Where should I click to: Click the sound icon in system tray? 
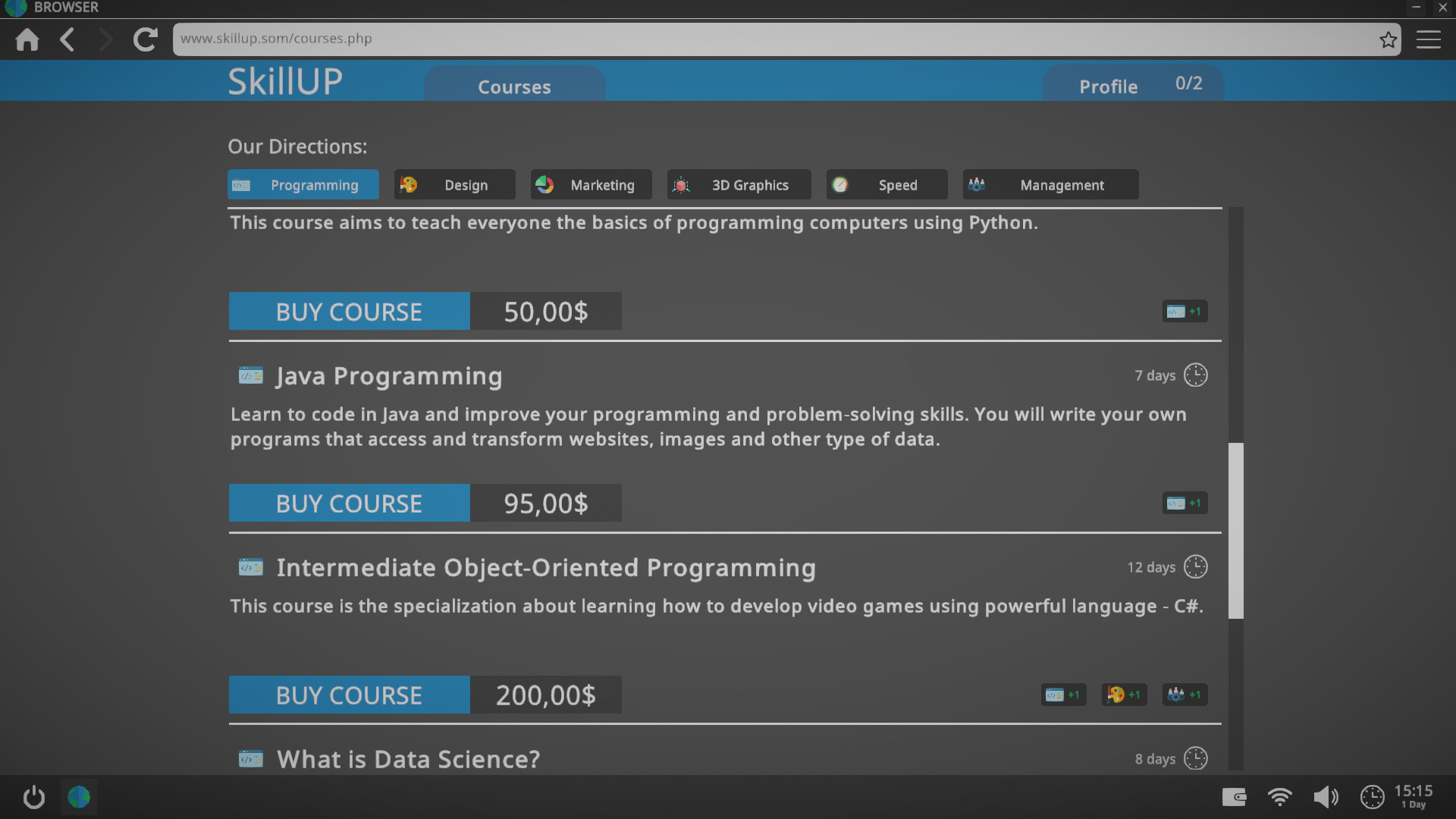(1326, 797)
